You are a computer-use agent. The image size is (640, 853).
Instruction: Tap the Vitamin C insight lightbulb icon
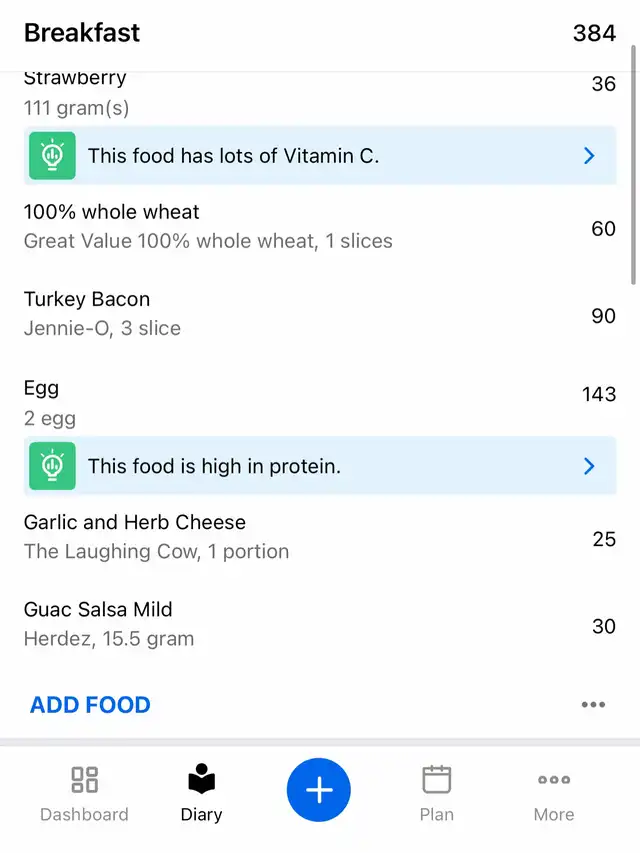coord(52,156)
